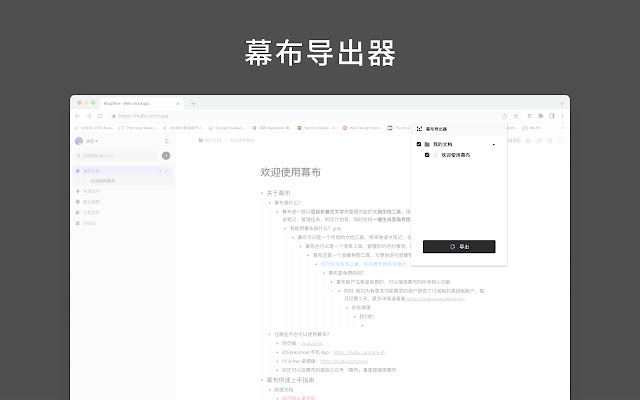Click the sidebar search box
The width and height of the screenshot is (640, 400).
[116, 156]
